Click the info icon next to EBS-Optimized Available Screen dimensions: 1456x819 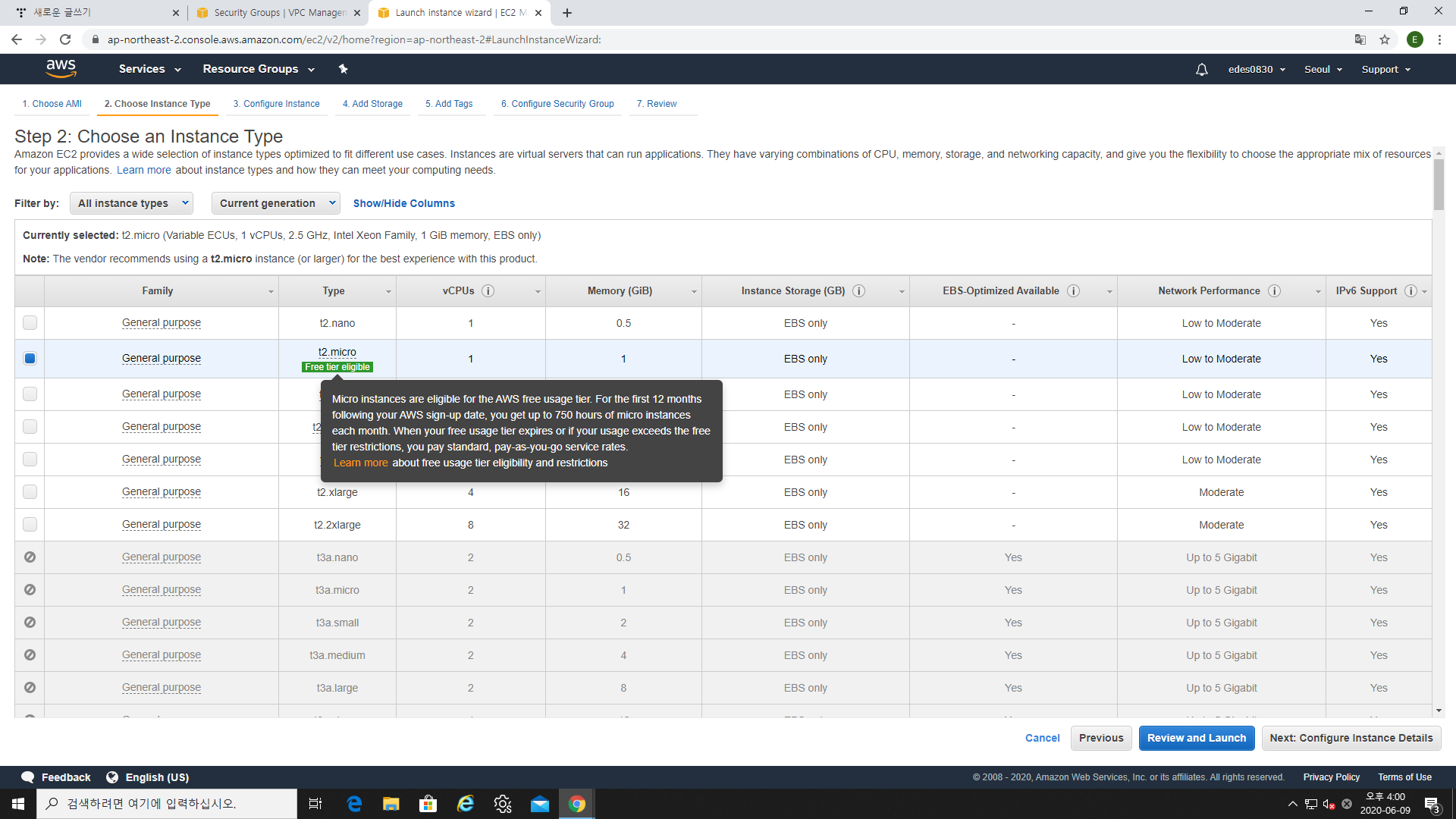tap(1073, 290)
